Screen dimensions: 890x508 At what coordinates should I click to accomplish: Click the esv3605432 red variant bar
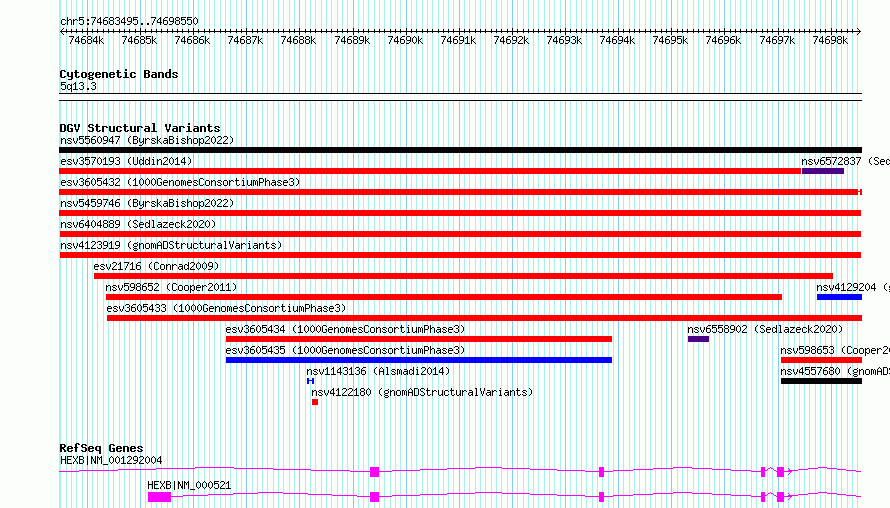point(460,192)
